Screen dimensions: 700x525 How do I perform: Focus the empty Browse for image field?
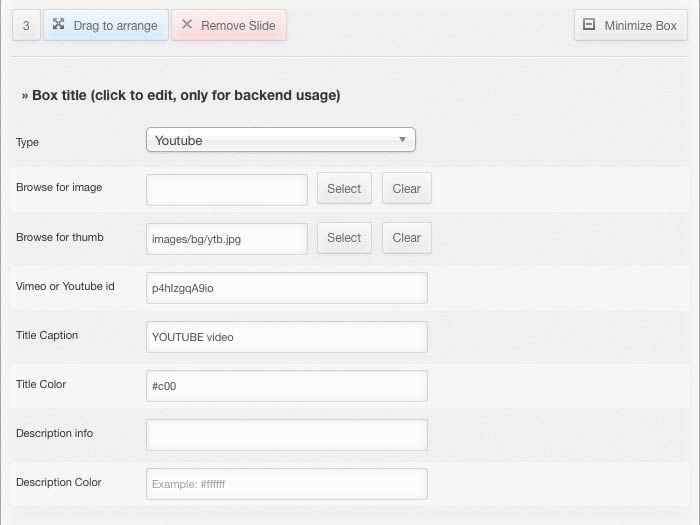pos(227,189)
